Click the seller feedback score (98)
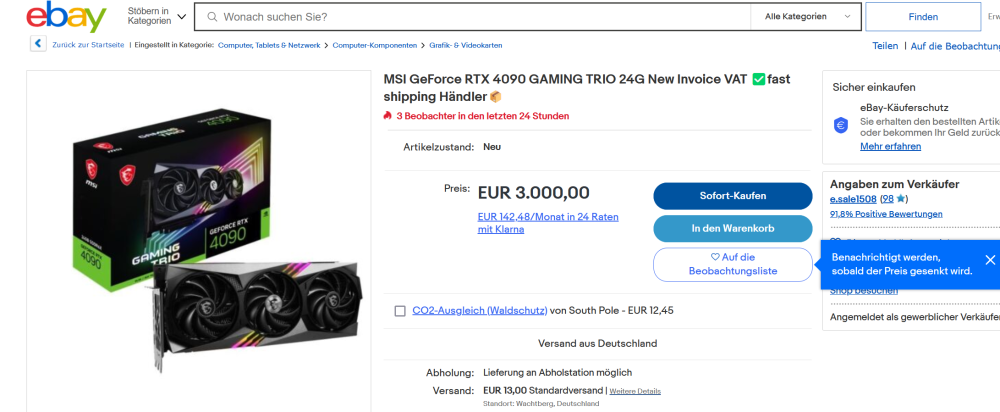Viewport: 1000px width, 412px height. [x=886, y=199]
